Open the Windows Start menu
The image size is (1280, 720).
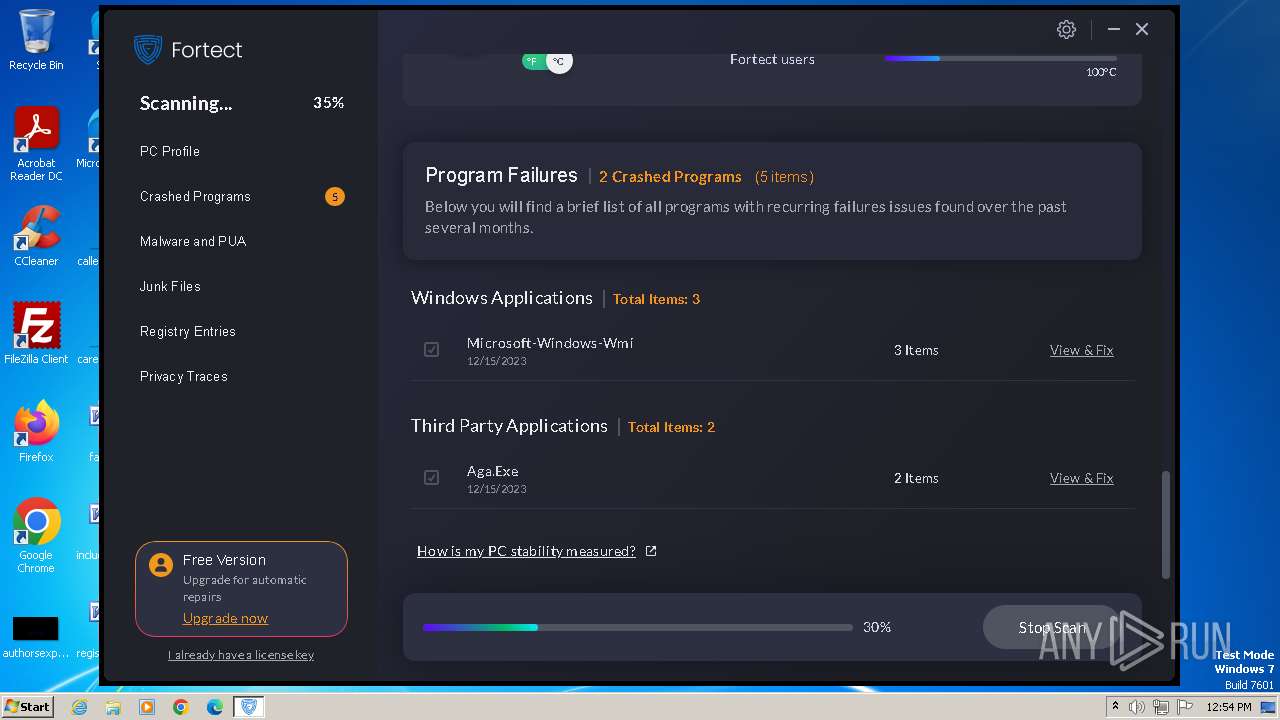click(27, 707)
